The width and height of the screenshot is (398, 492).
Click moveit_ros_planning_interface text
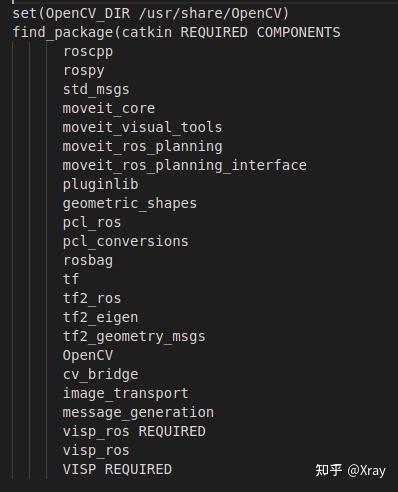click(x=185, y=166)
